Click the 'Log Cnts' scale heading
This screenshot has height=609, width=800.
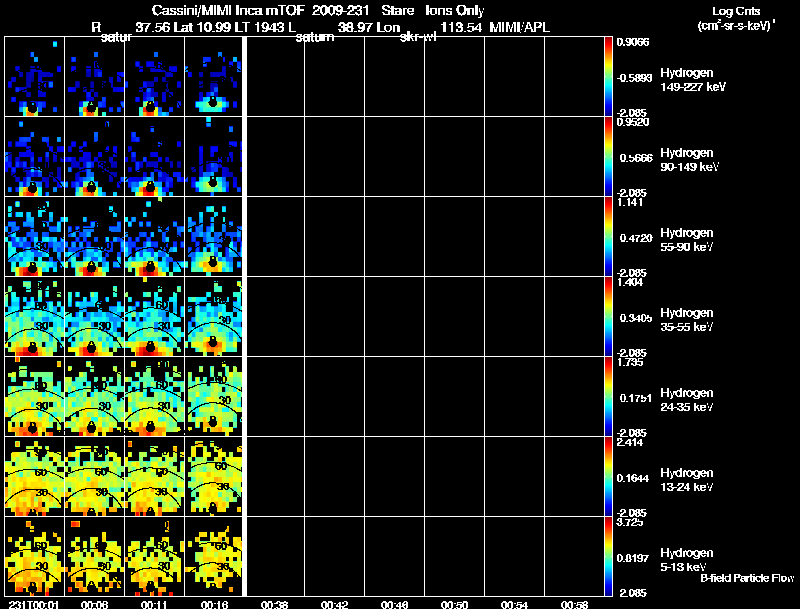tap(736, 11)
